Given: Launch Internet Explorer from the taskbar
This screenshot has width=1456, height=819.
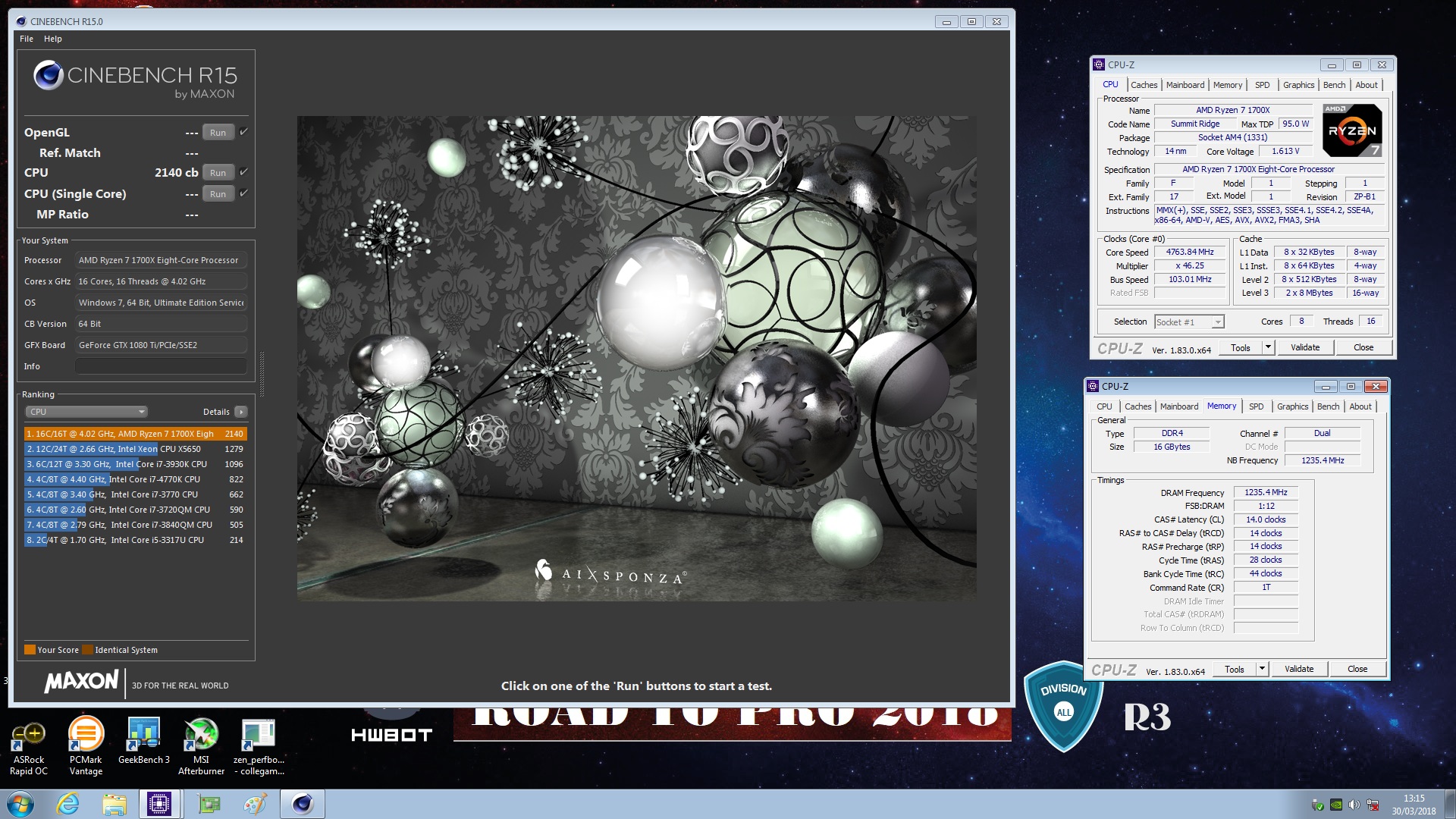Looking at the screenshot, I should (67, 804).
